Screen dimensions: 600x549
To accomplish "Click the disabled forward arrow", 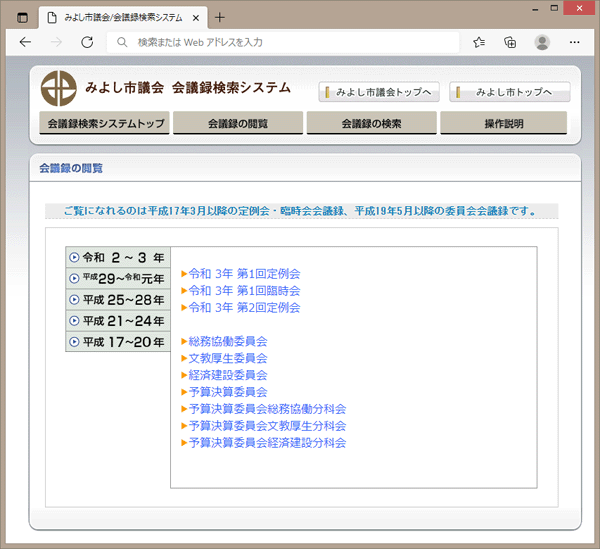I will pyautogui.click(x=56, y=42).
